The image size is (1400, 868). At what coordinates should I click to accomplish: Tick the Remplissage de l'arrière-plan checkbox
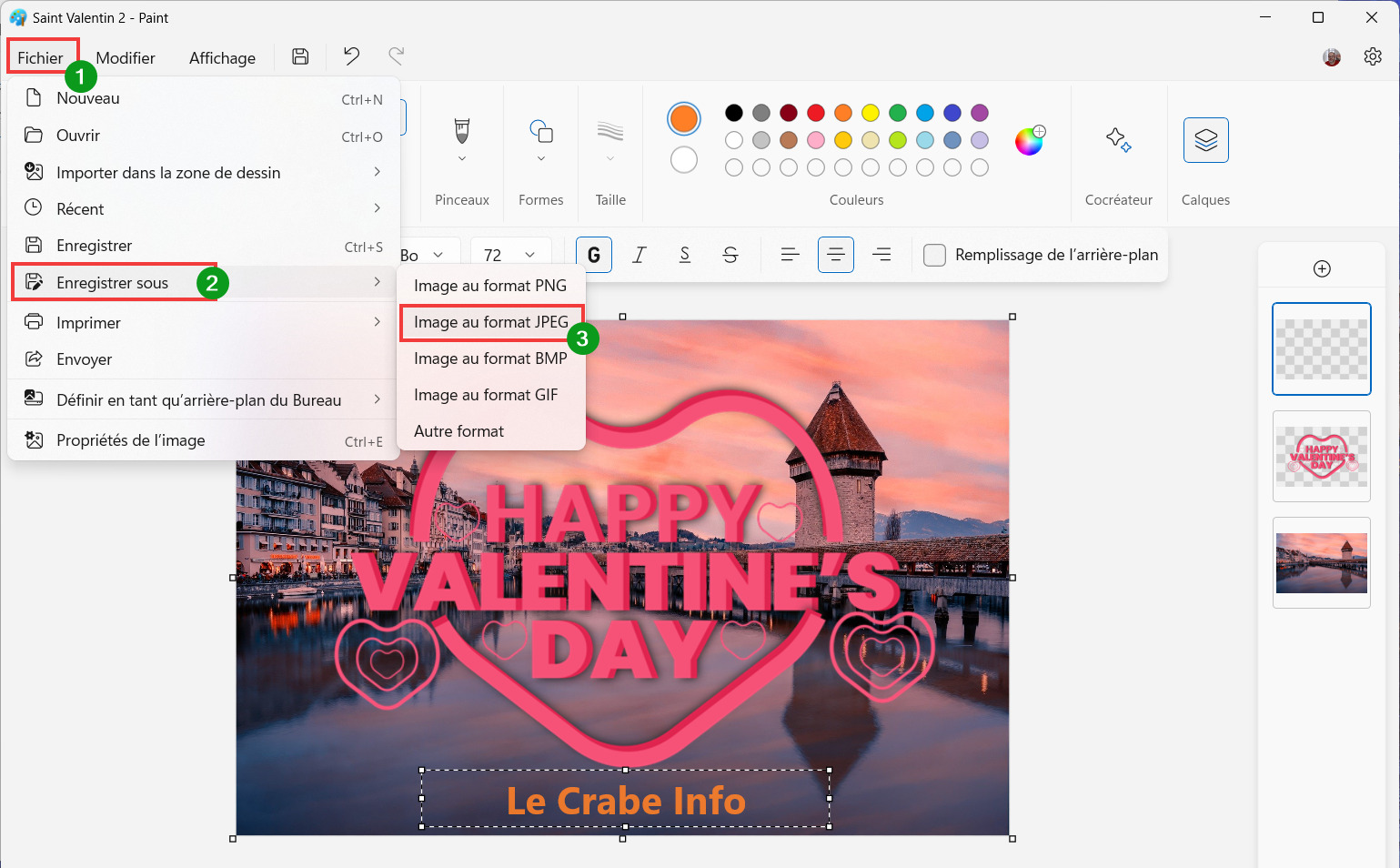tap(934, 255)
